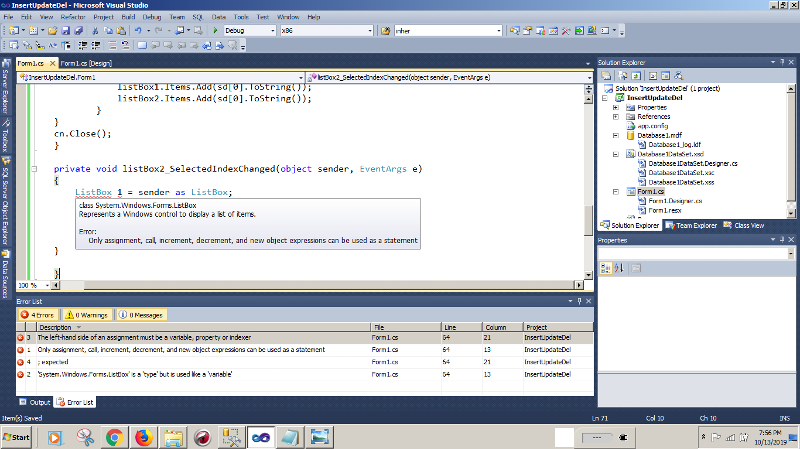Click Show All Files in Solution Explorer
800x449 pixels.
tap(622, 76)
